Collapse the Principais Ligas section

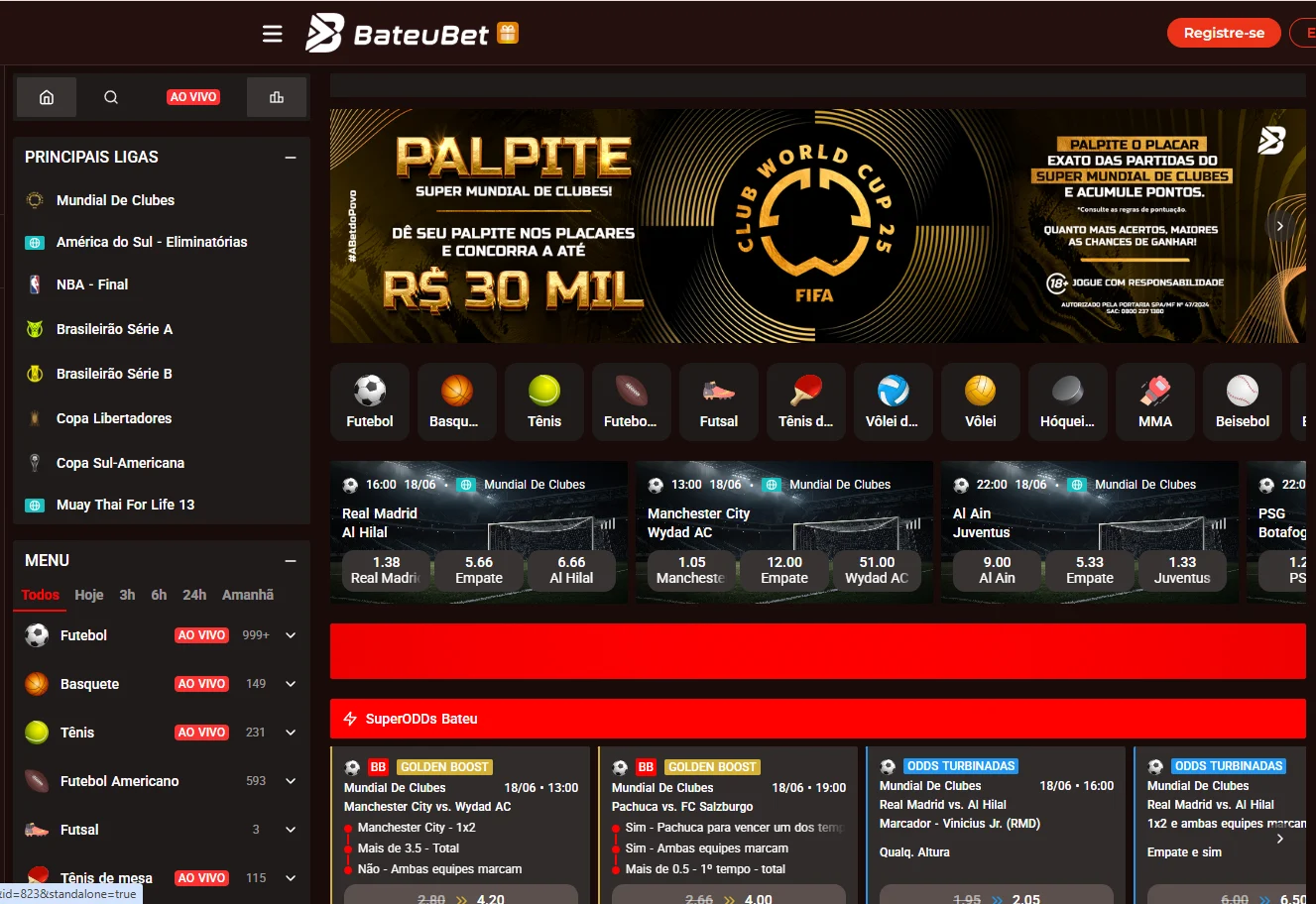tap(291, 158)
